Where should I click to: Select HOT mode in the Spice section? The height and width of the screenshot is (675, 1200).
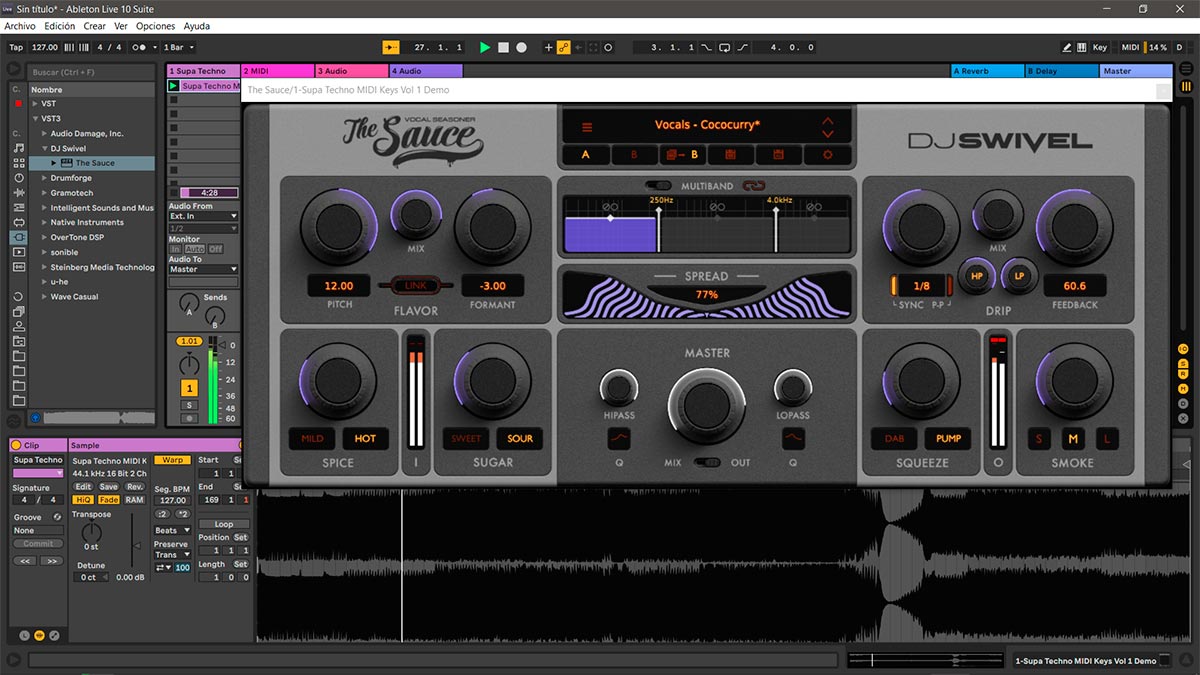coord(366,438)
